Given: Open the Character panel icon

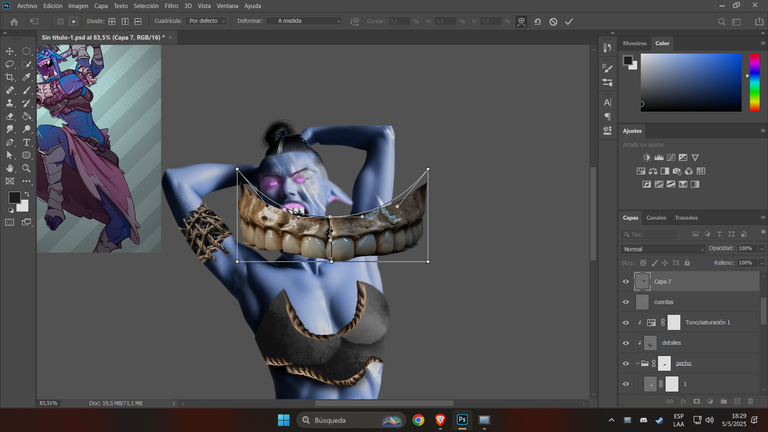Looking at the screenshot, I should tap(607, 102).
